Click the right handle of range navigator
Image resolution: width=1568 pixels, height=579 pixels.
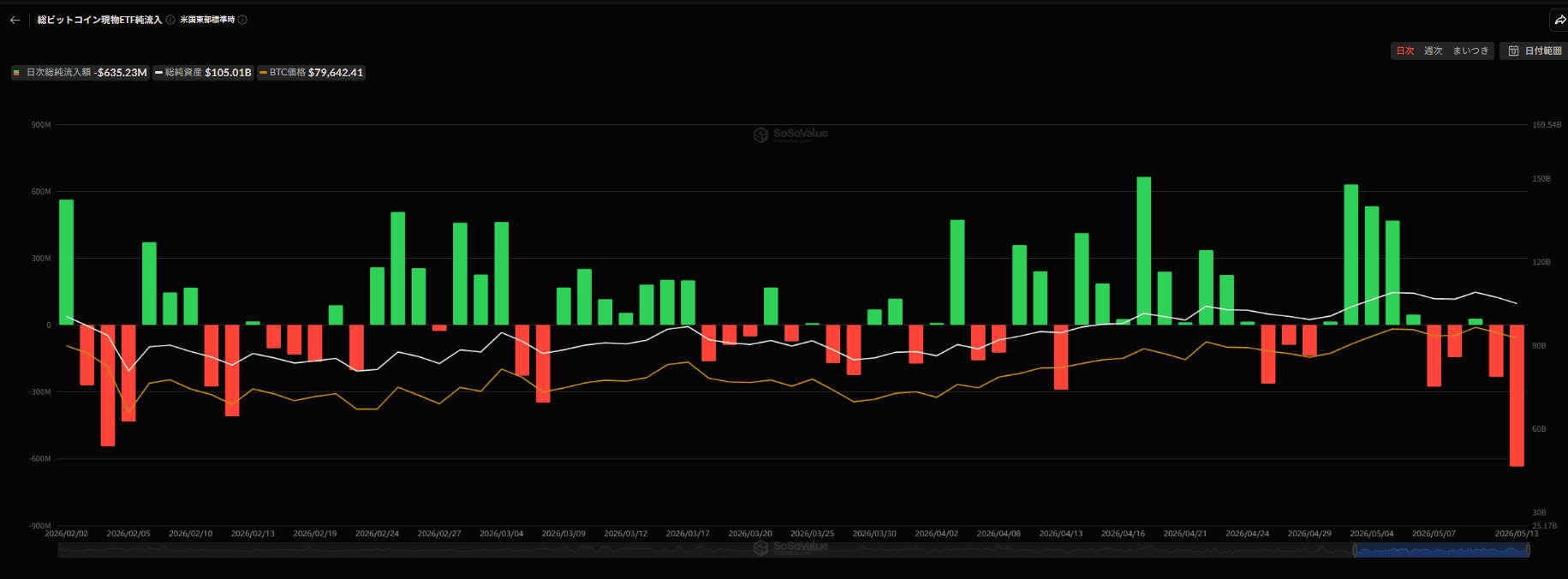click(1529, 550)
